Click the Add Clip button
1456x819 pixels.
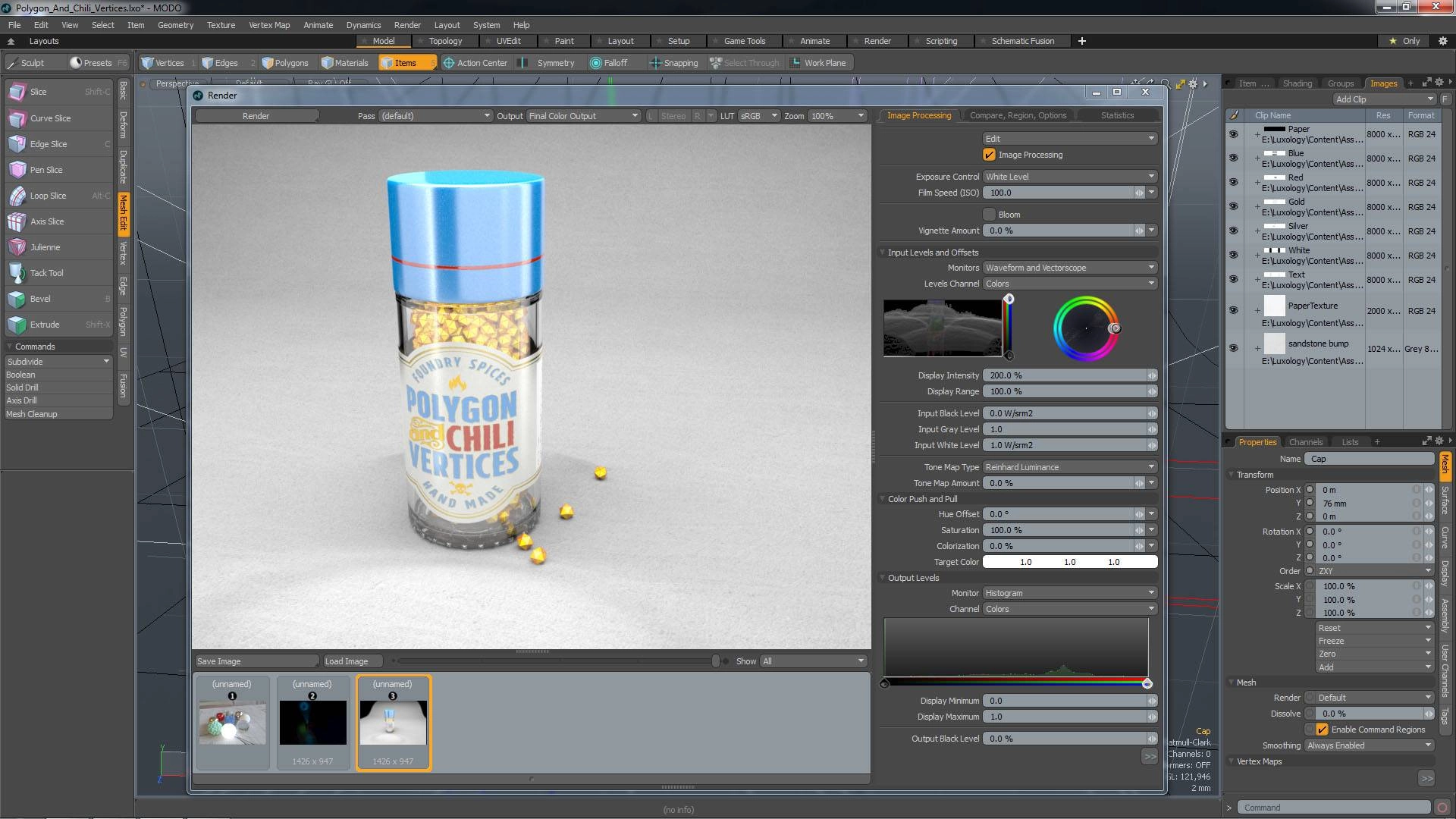pos(1385,99)
